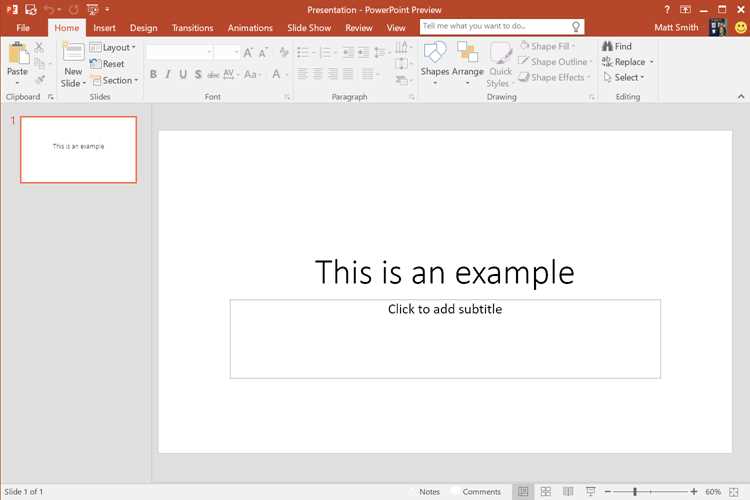The image size is (750, 500).
Task: Open the Section dropdown
Action: click(115, 80)
